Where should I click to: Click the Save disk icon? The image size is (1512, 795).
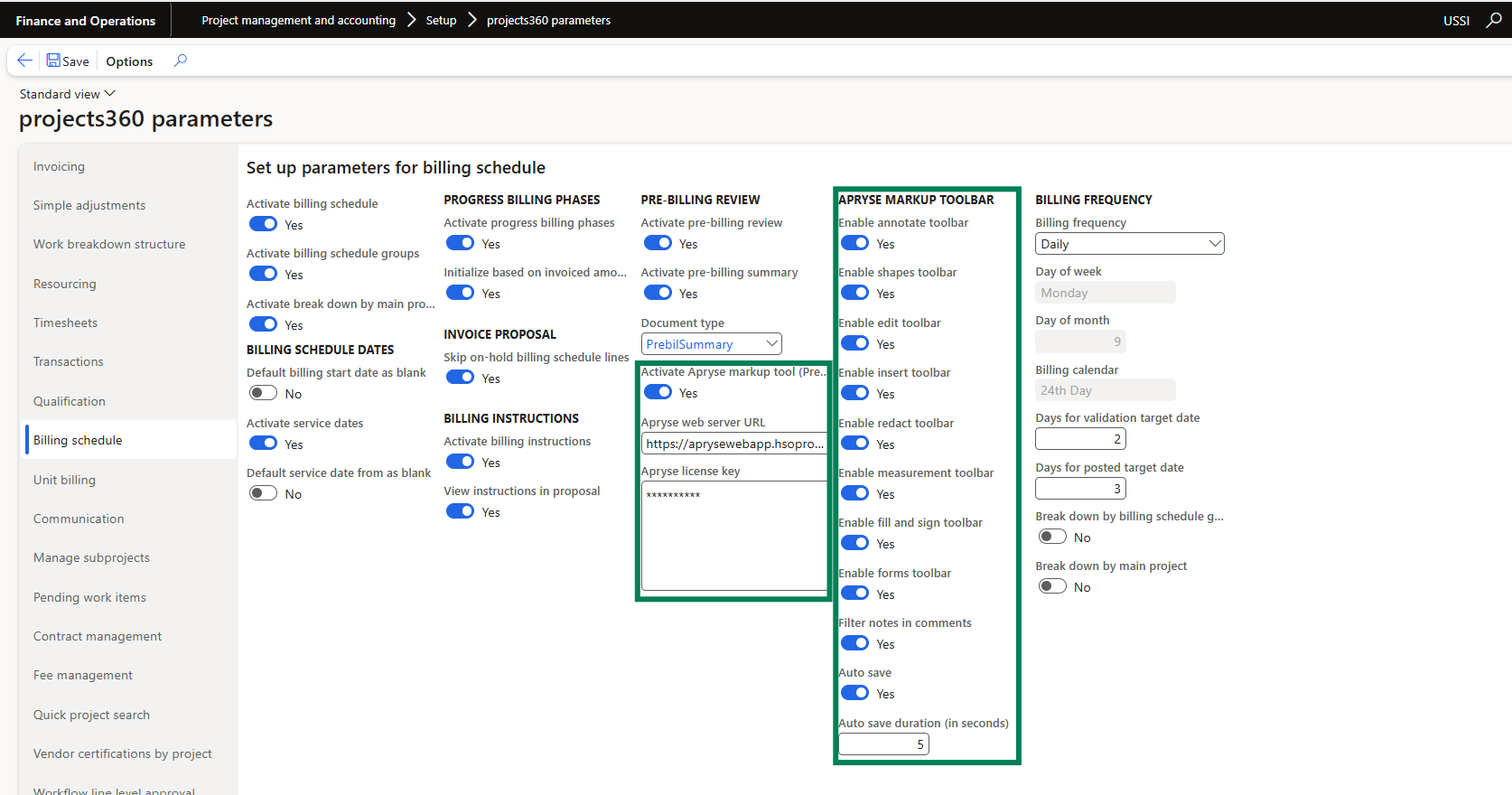pyautogui.click(x=54, y=61)
